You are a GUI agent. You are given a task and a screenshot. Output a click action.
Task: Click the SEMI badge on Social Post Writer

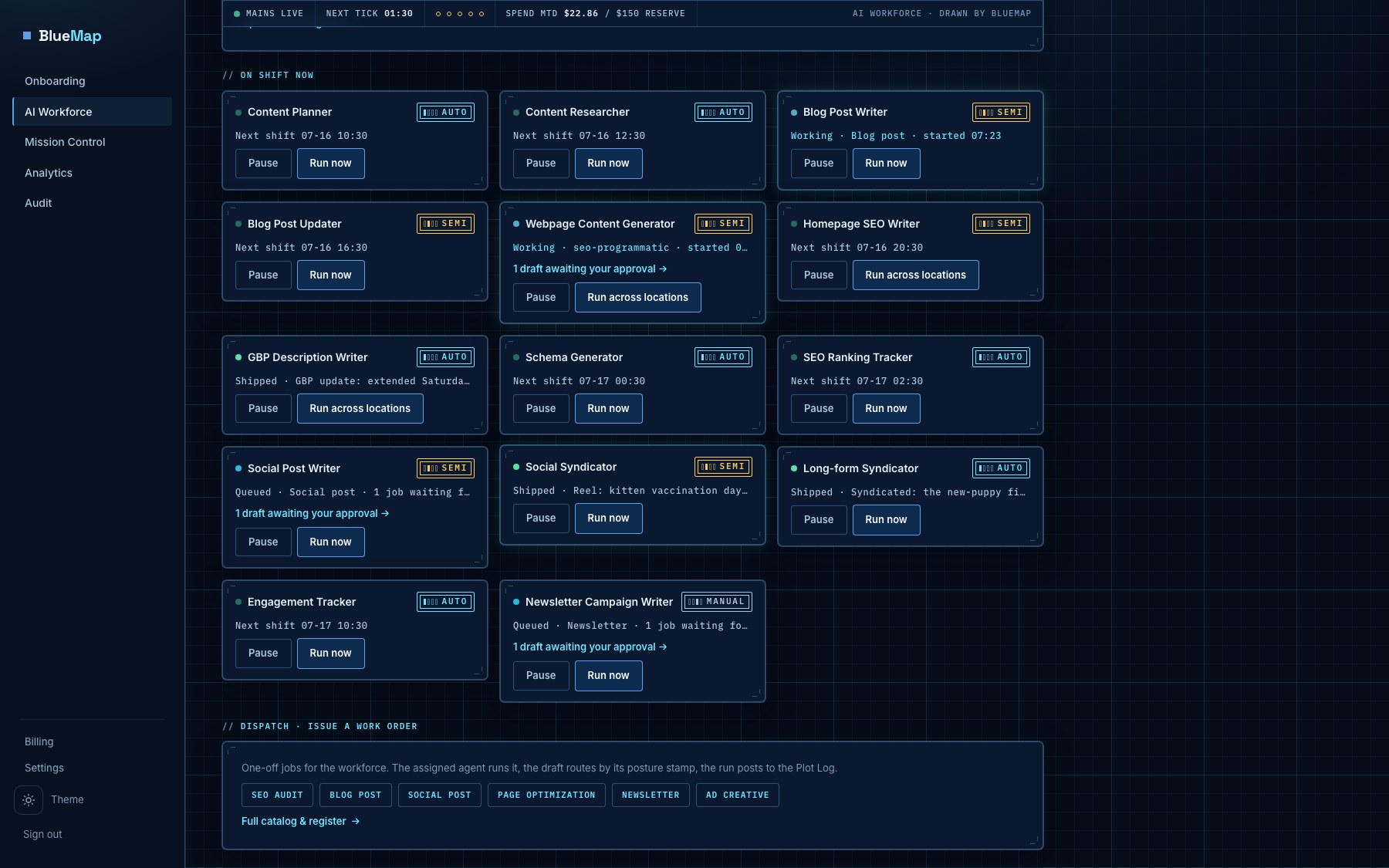tap(446, 468)
